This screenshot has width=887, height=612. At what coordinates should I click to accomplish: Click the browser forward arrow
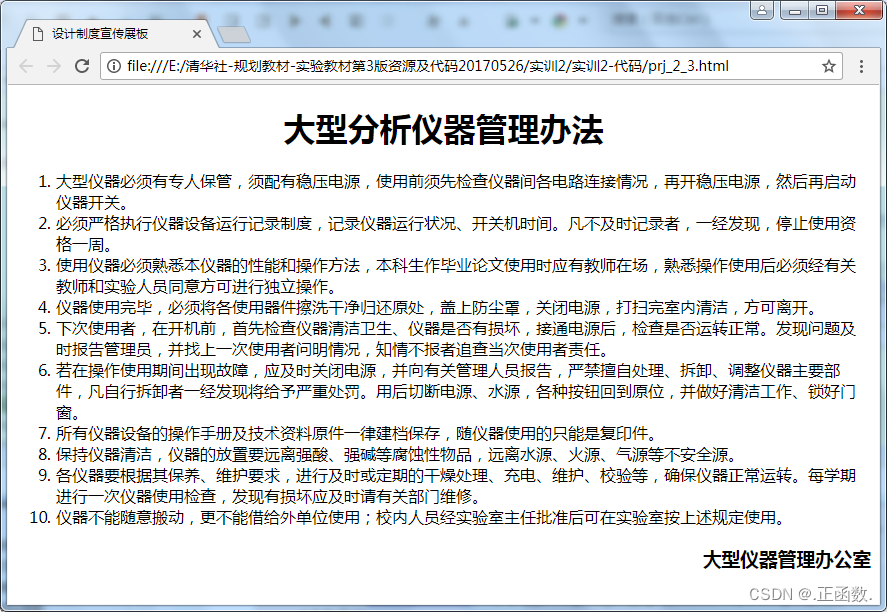pos(54,66)
